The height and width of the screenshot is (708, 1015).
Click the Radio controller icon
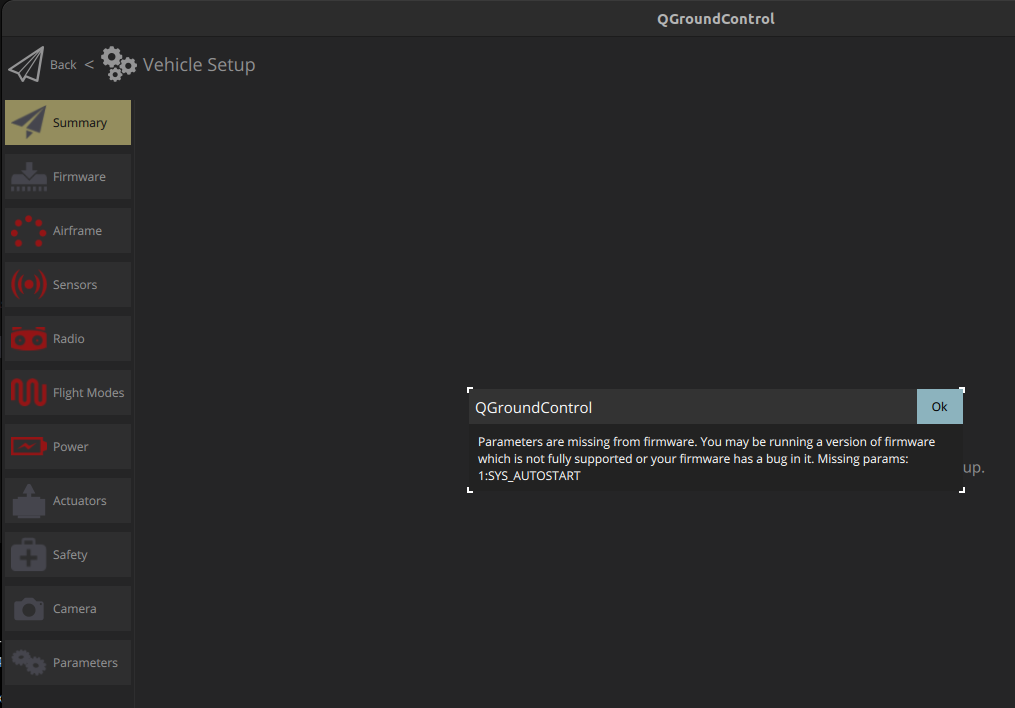tap(28, 338)
